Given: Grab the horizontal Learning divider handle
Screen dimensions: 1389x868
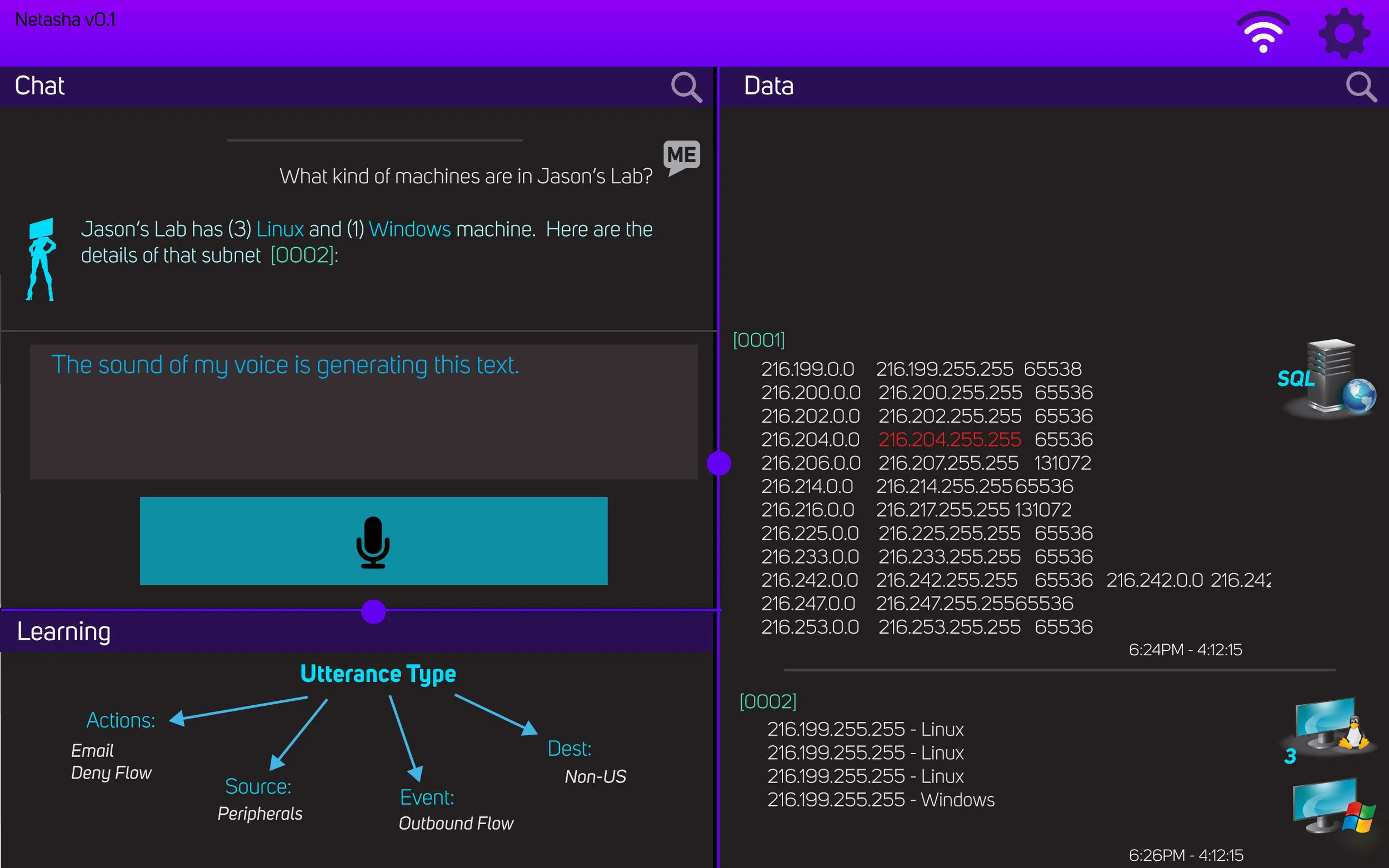Looking at the screenshot, I should click(x=373, y=611).
